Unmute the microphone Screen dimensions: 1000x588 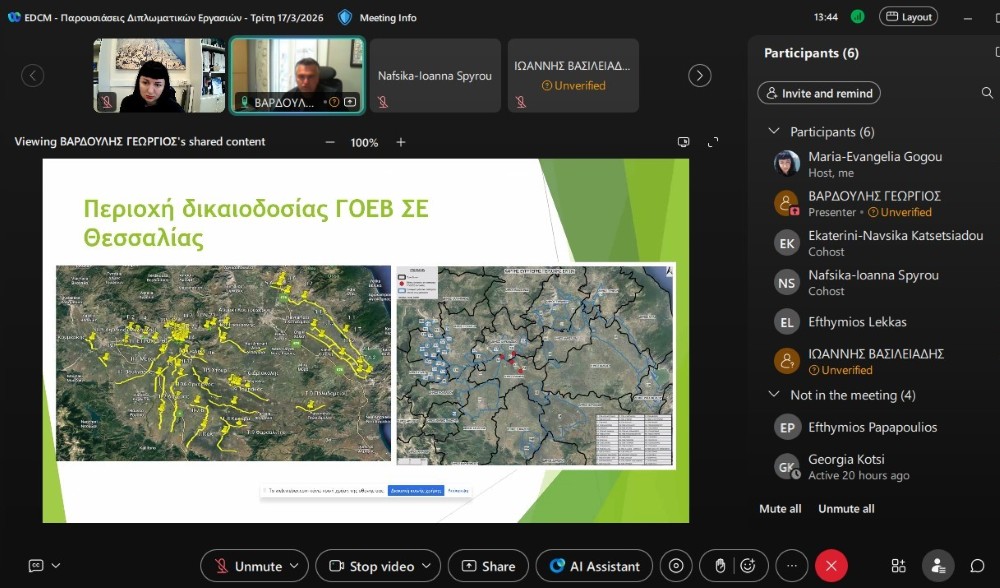[x=248, y=566]
